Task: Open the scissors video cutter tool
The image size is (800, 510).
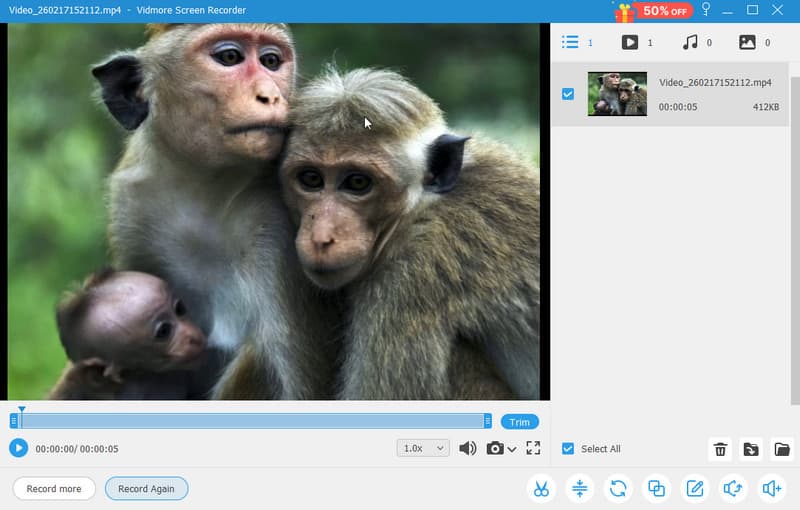Action: tap(541, 489)
